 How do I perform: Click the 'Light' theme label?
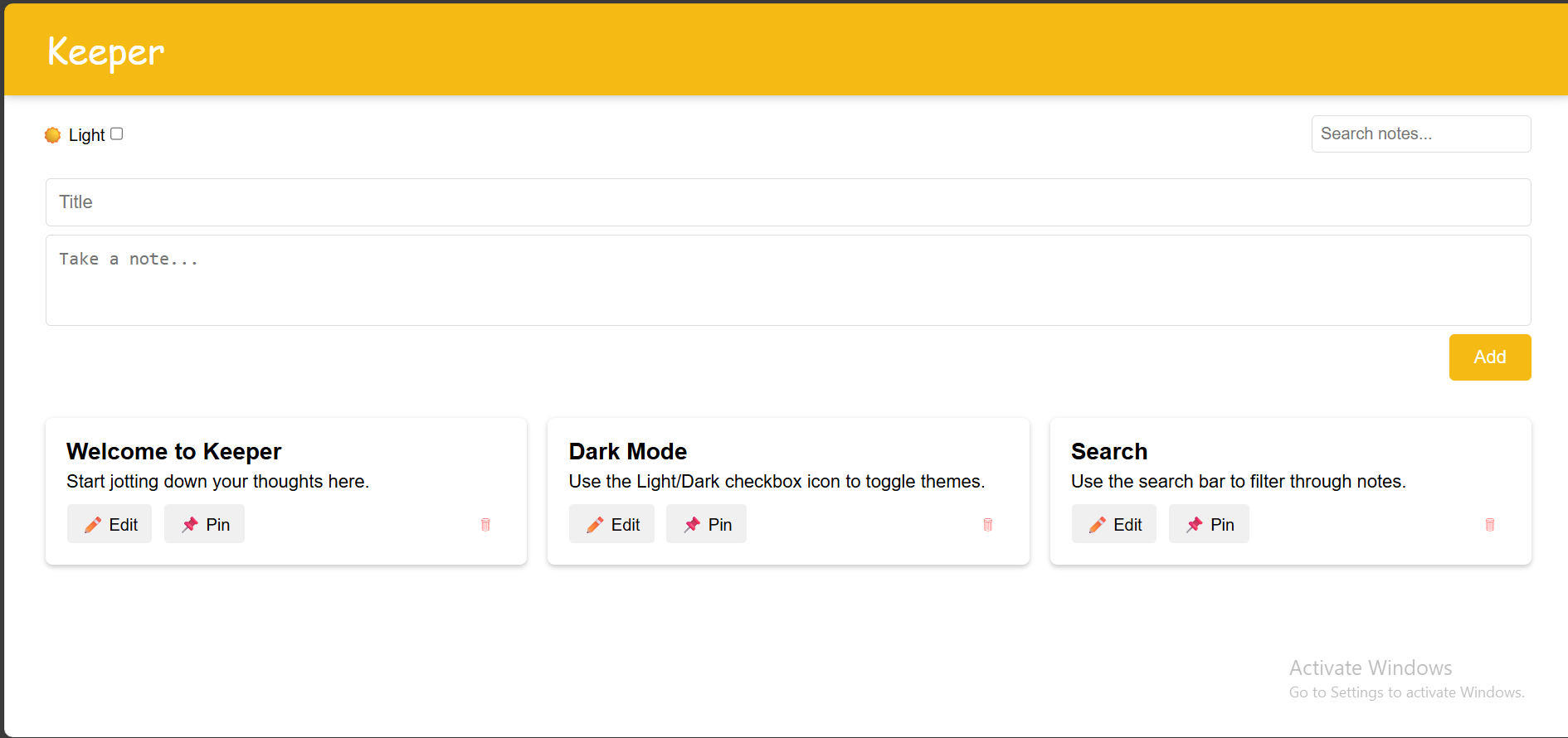click(x=86, y=135)
